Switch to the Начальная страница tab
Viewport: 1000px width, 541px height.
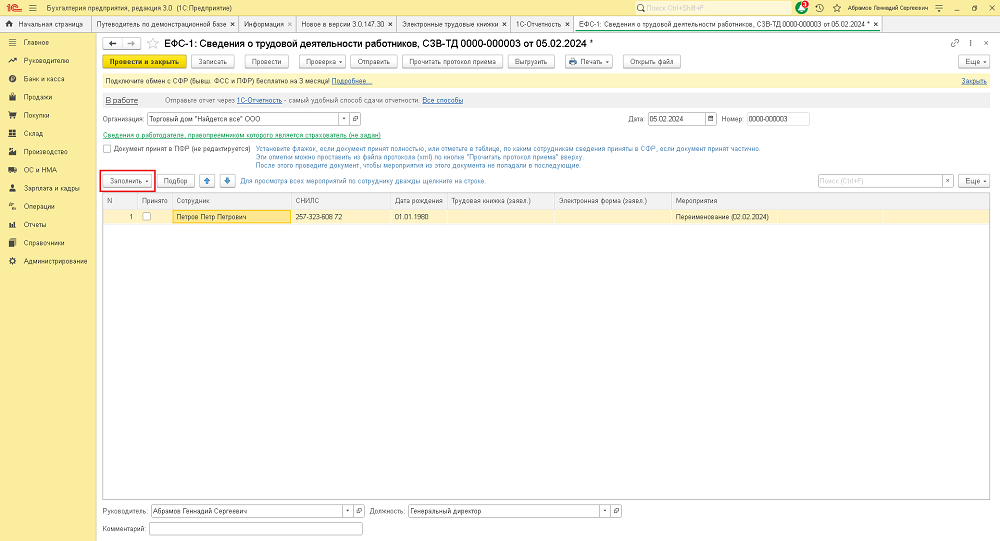pos(50,23)
